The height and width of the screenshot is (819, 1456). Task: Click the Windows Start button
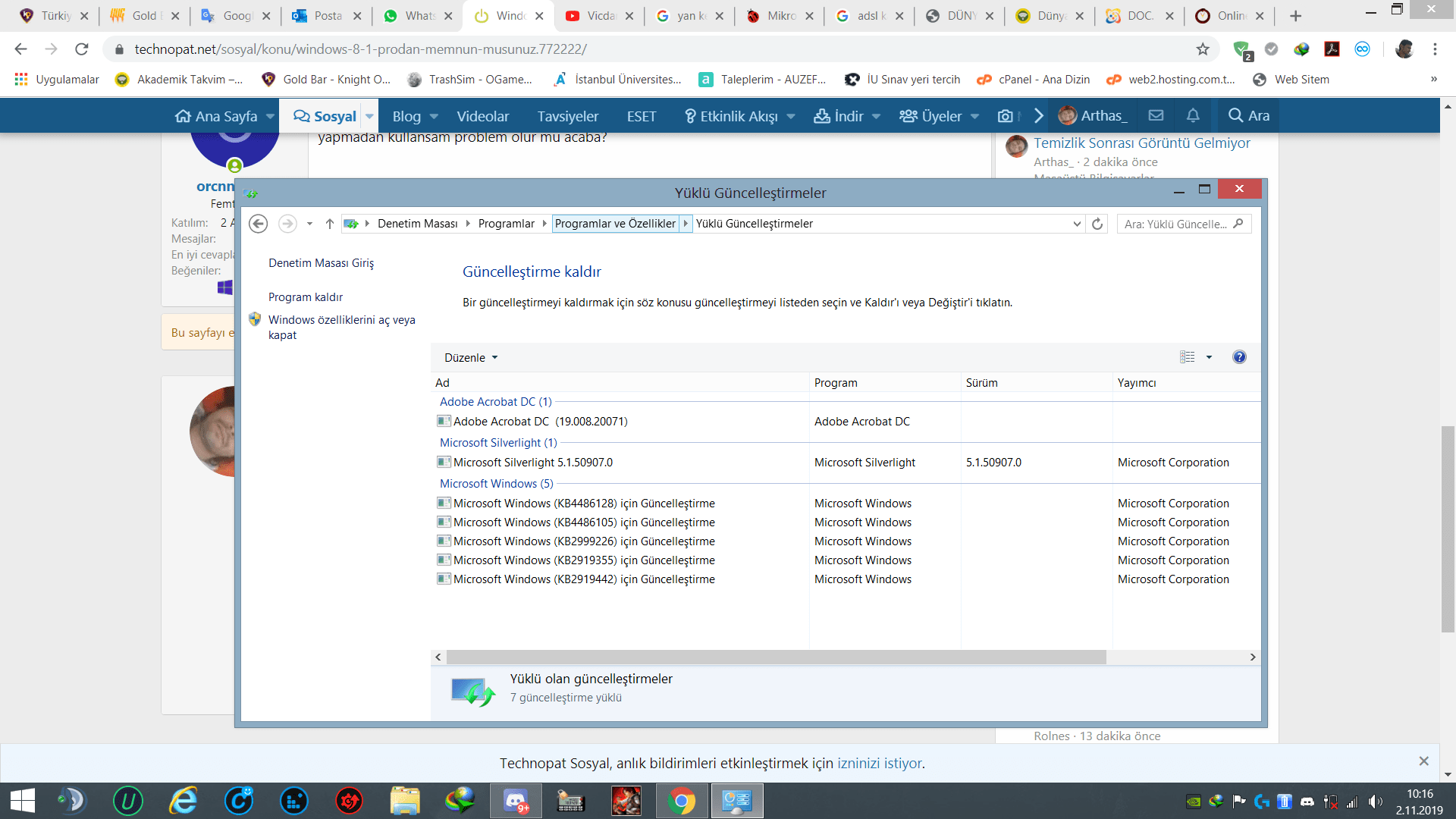23,801
